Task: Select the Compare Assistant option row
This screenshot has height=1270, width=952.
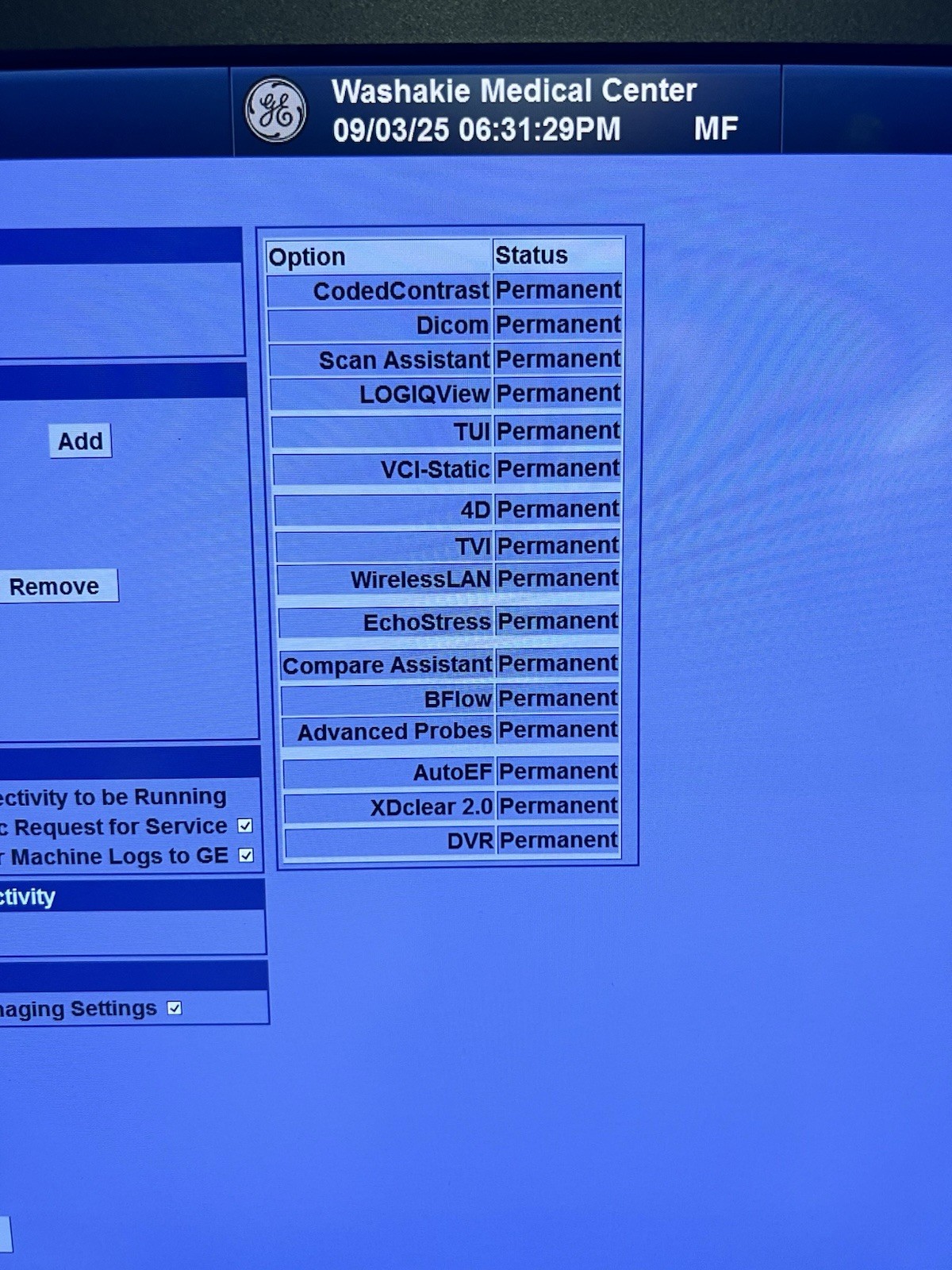Action: [x=451, y=664]
